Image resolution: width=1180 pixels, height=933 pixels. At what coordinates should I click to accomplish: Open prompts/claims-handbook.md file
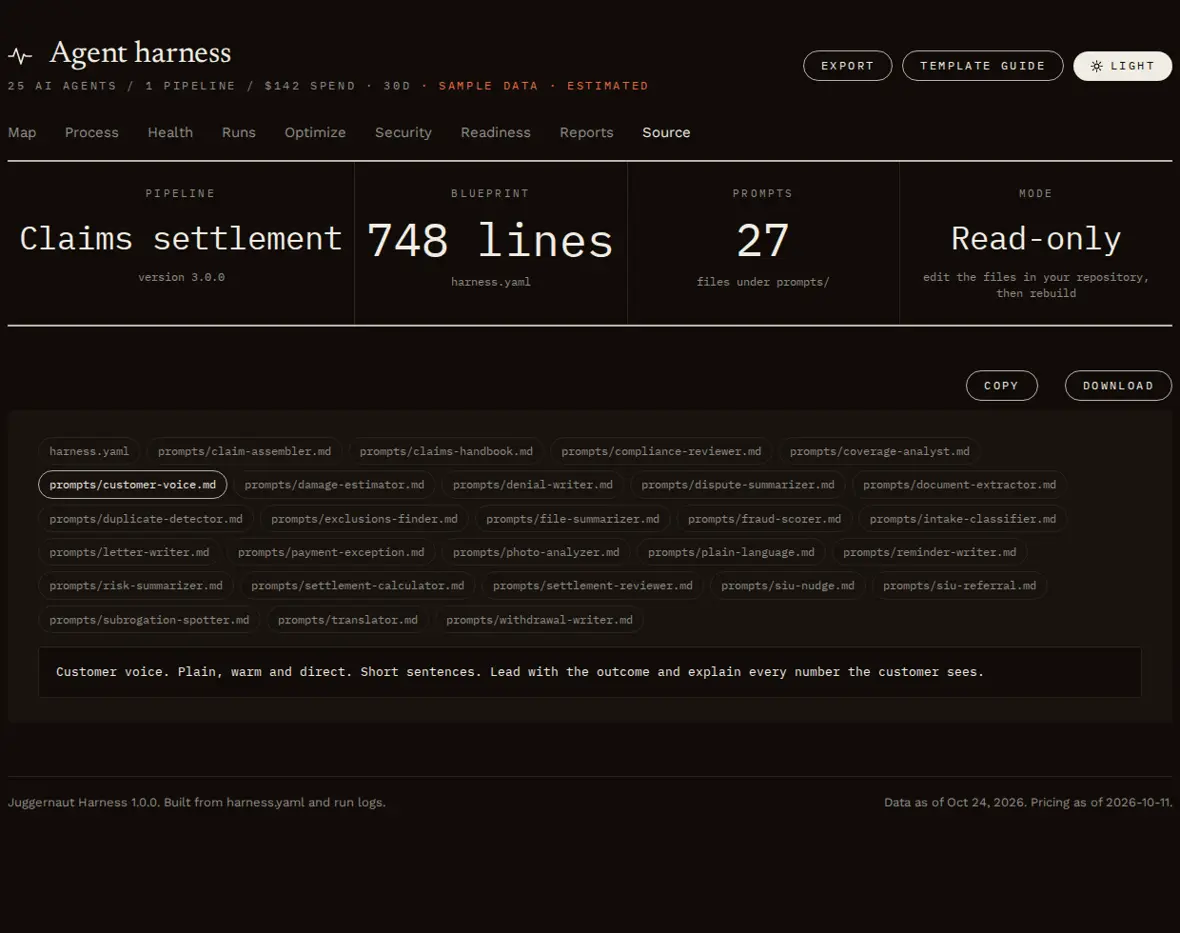(446, 451)
